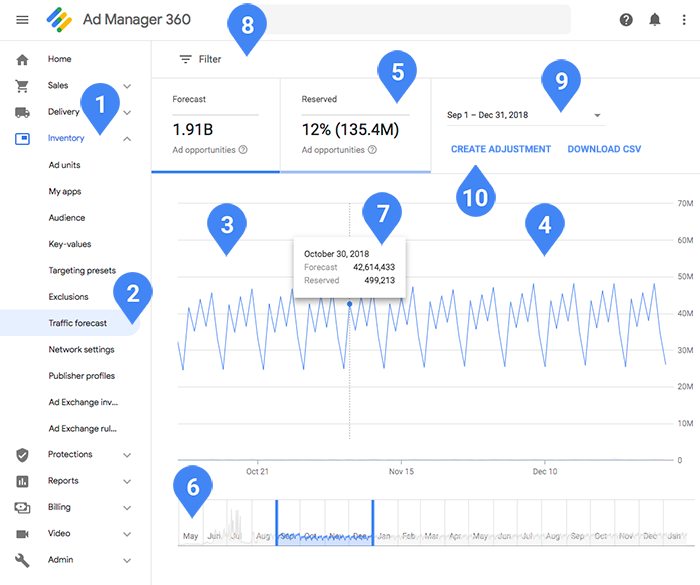Viewport: 700px width, 585px height.
Task: Expand the Video section chevron
Action: click(127, 534)
